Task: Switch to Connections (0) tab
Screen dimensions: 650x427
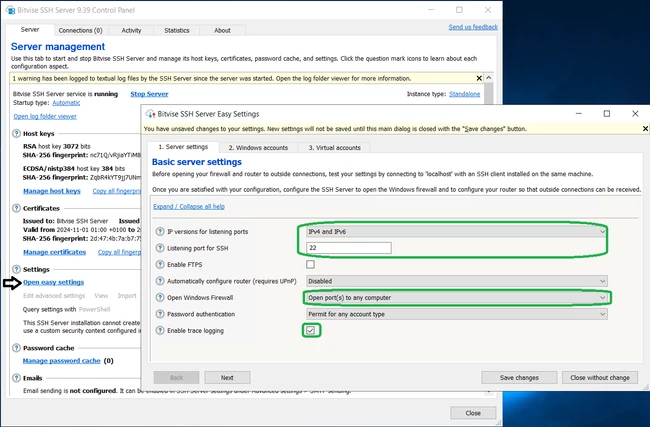Action: (x=80, y=30)
